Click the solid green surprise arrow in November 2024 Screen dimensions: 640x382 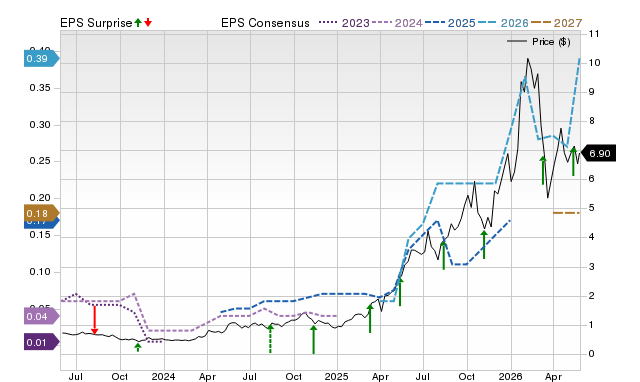(313, 340)
